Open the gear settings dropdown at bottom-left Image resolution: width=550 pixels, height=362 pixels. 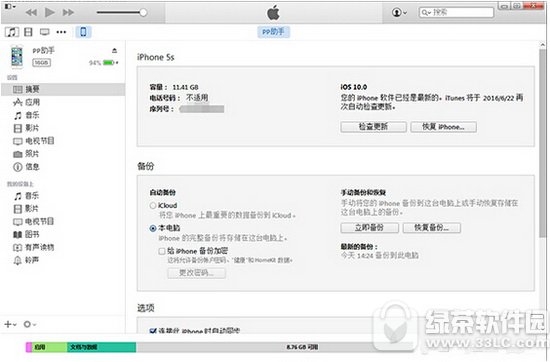(30, 324)
